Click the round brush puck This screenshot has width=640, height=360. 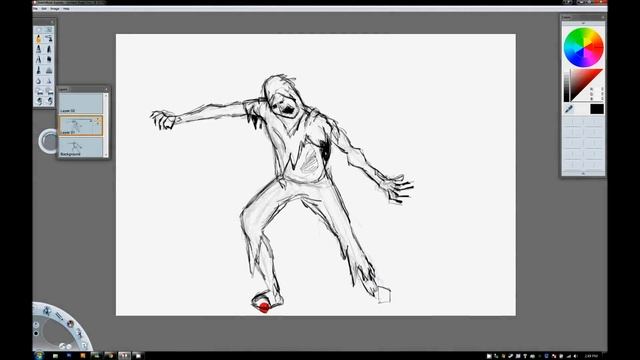coord(49,141)
